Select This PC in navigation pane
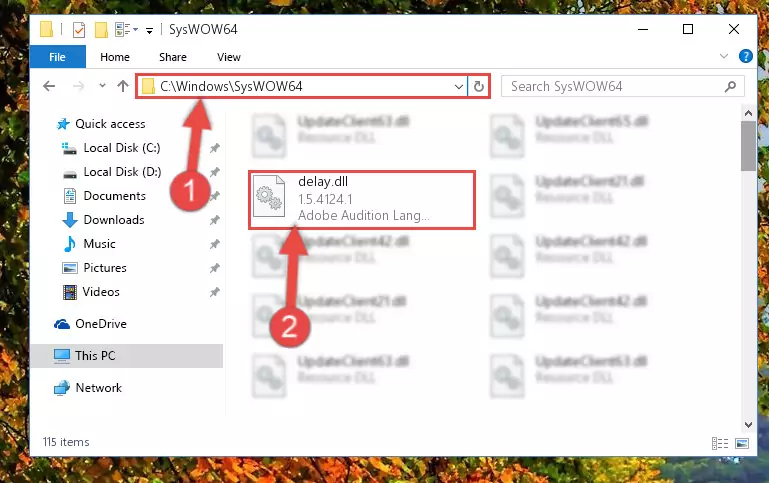Image resolution: width=769 pixels, height=483 pixels. (127, 356)
